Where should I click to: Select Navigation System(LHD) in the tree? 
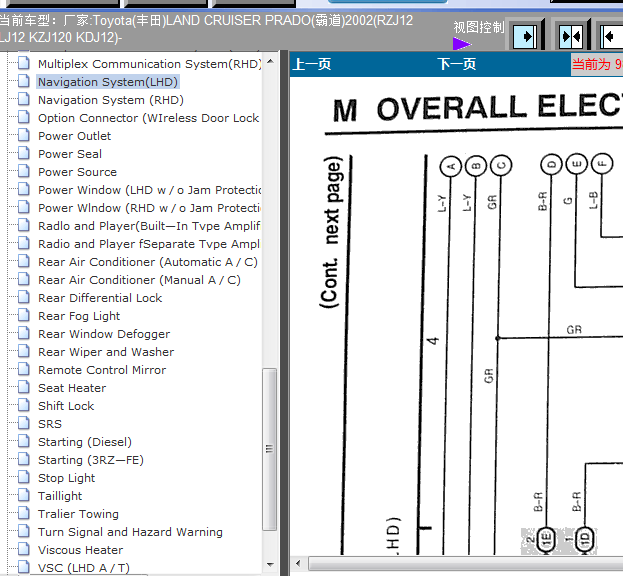[108, 82]
